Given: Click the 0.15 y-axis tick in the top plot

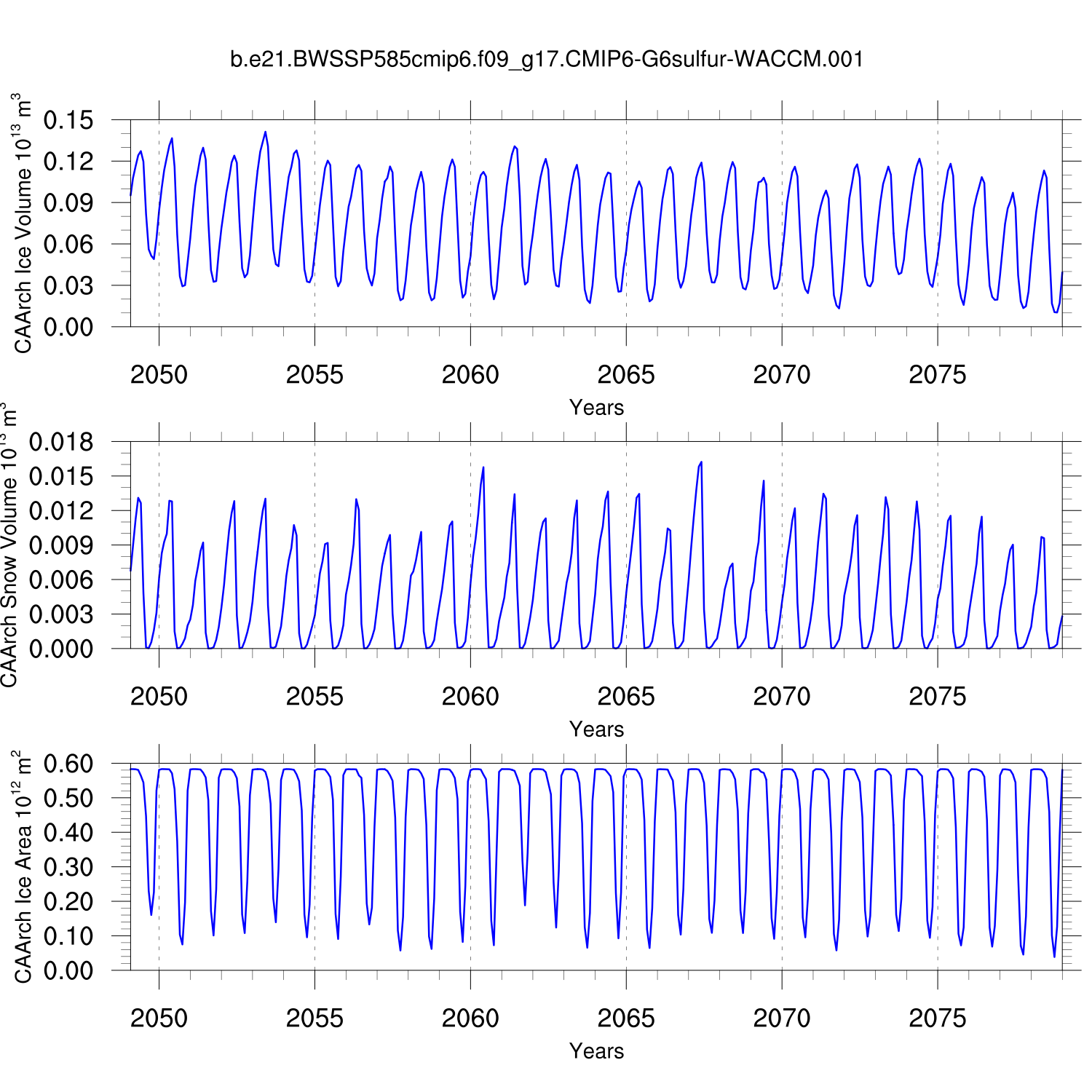Looking at the screenshot, I should pos(68,120).
